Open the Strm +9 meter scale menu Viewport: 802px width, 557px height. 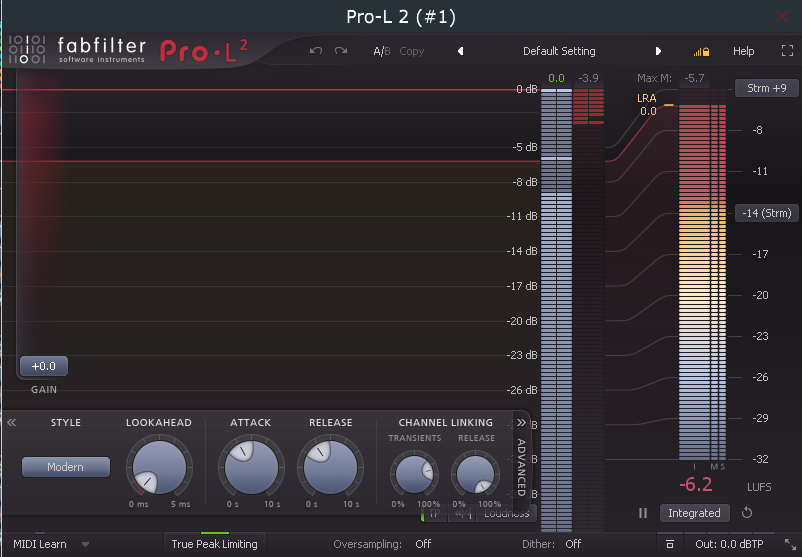pyautogui.click(x=766, y=88)
